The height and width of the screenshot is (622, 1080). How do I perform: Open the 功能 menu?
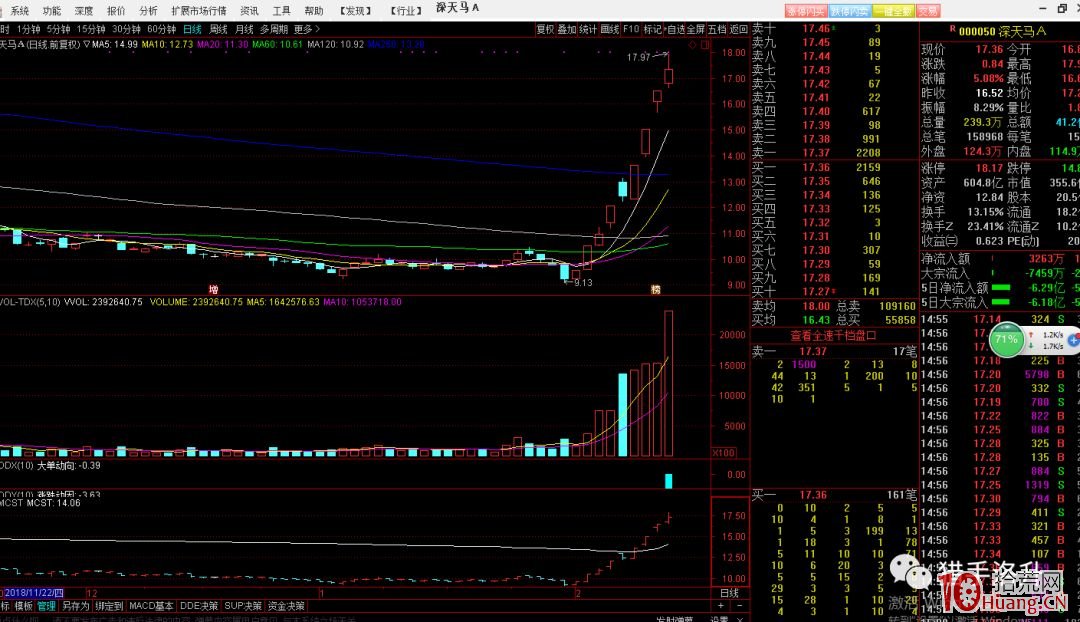(52, 10)
